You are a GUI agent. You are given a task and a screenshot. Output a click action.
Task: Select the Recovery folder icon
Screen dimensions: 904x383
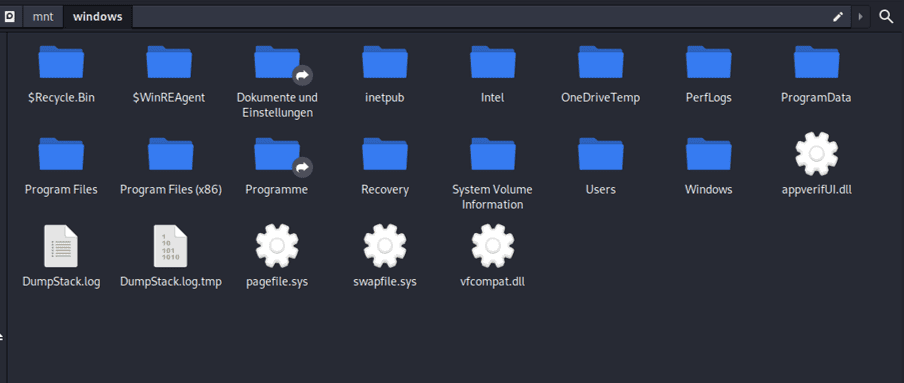point(385,154)
